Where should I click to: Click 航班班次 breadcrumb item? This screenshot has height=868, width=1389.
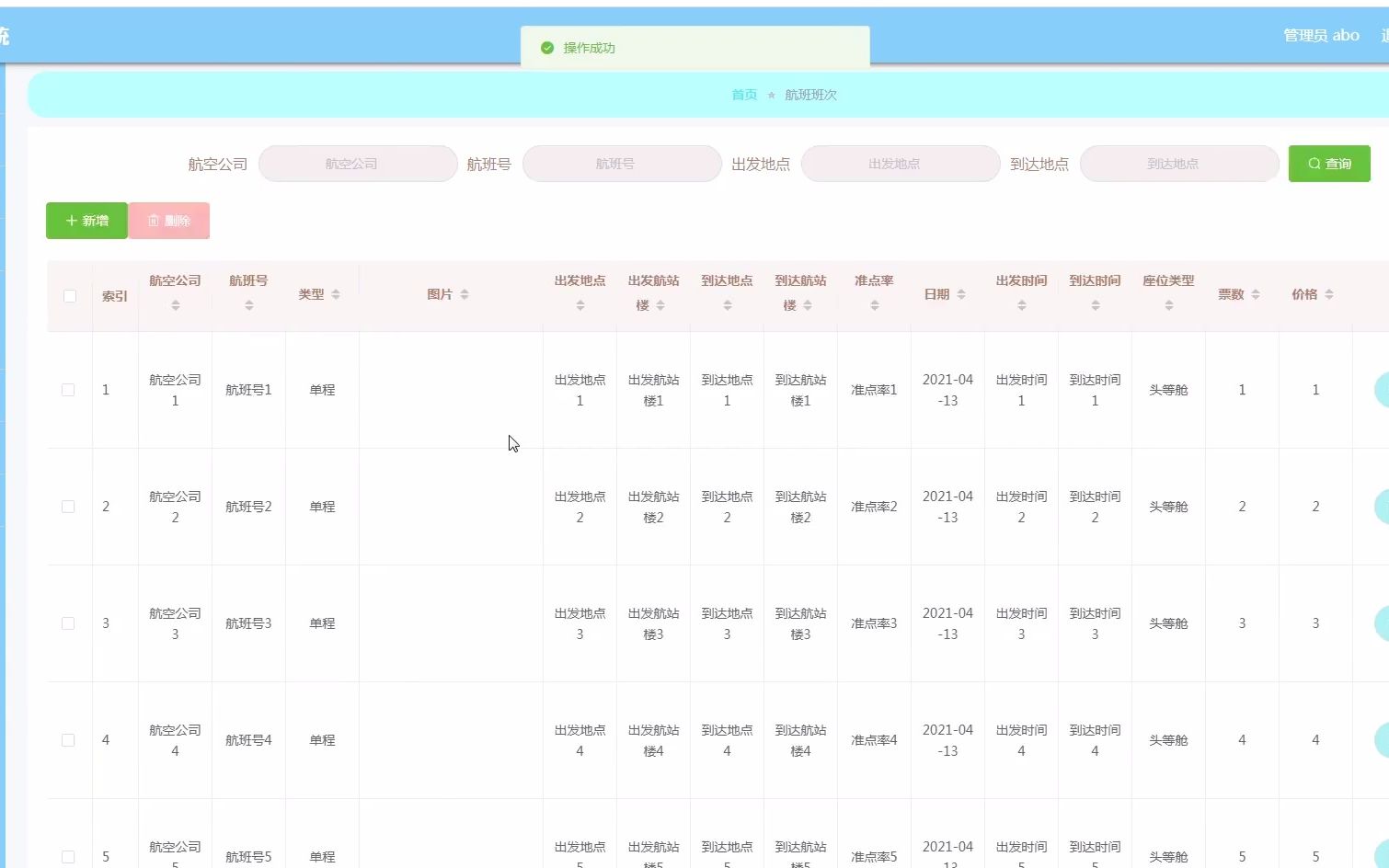pos(810,95)
